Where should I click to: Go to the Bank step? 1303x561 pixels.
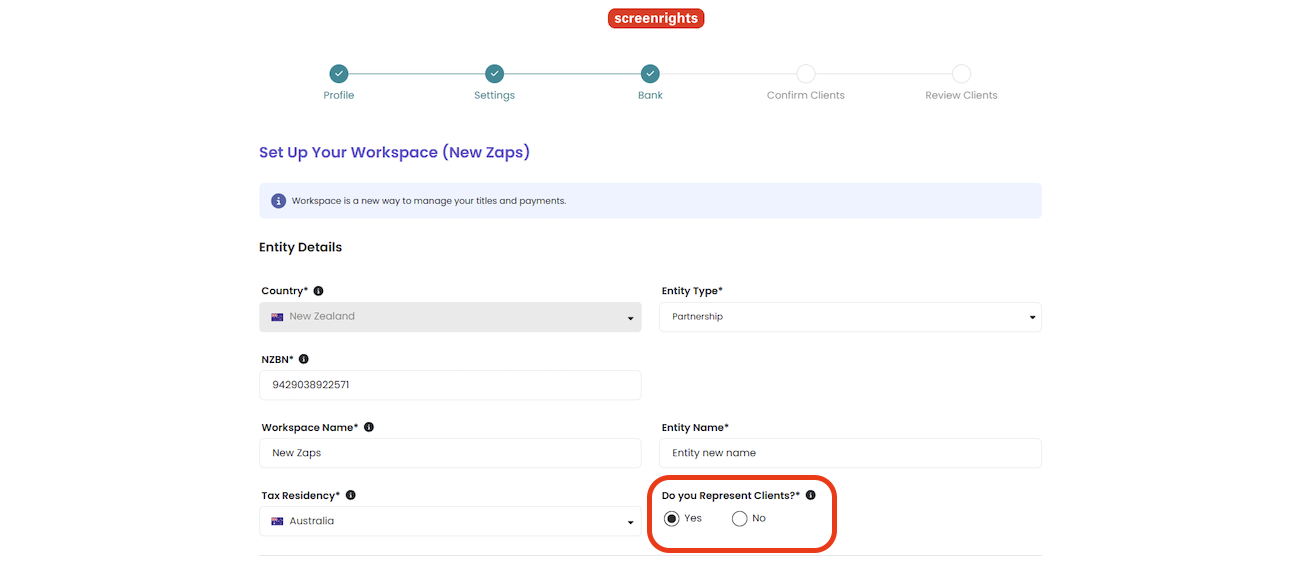(650, 74)
